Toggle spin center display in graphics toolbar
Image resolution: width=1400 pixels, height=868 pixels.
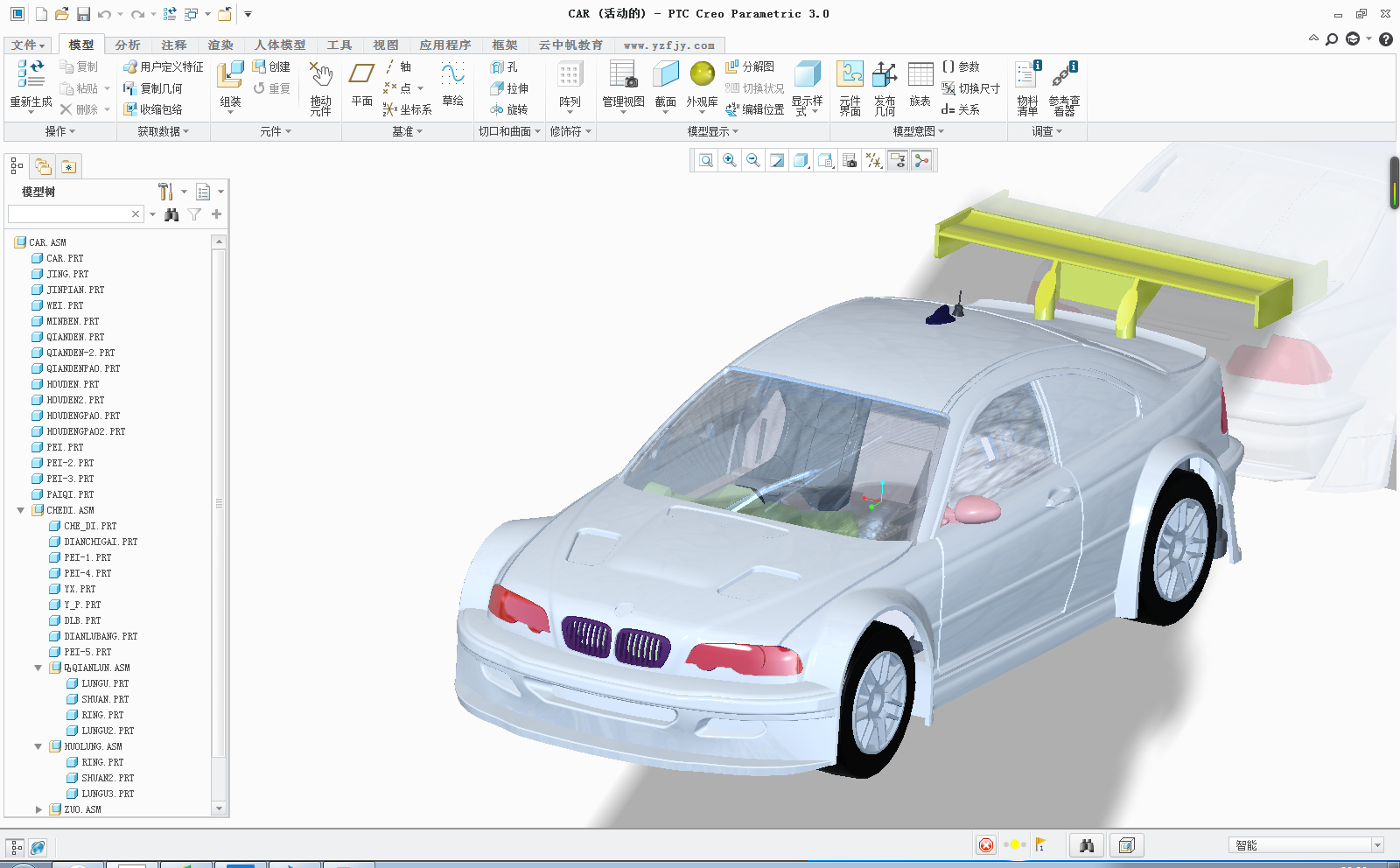pyautogui.click(x=921, y=160)
